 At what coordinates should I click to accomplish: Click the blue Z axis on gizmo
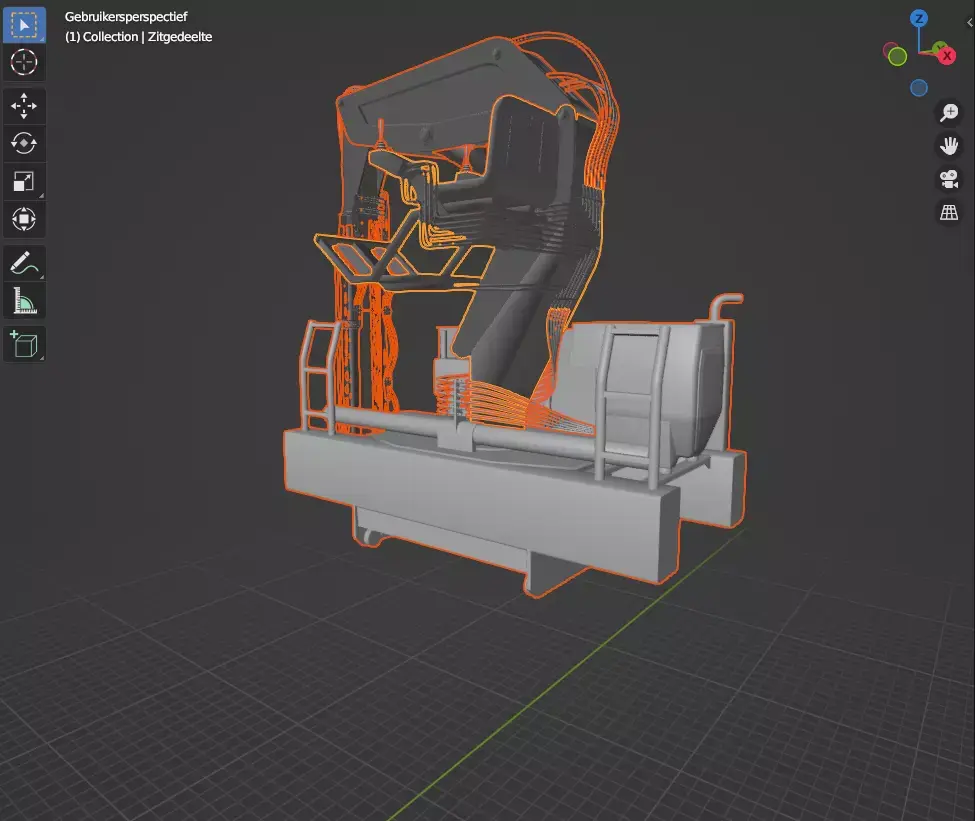coord(919,18)
